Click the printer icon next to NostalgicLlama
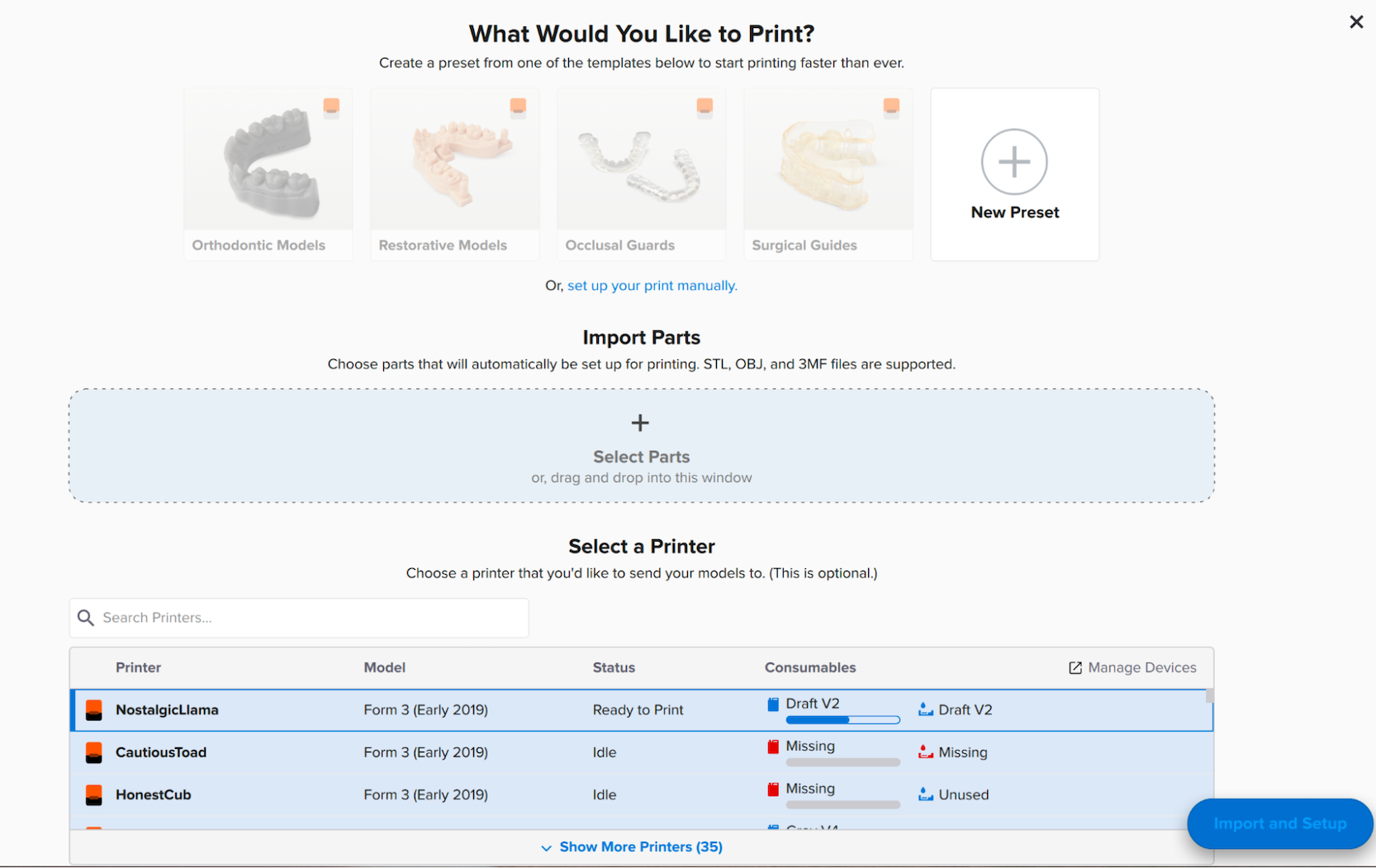Viewport: 1376px width, 868px height. click(93, 709)
